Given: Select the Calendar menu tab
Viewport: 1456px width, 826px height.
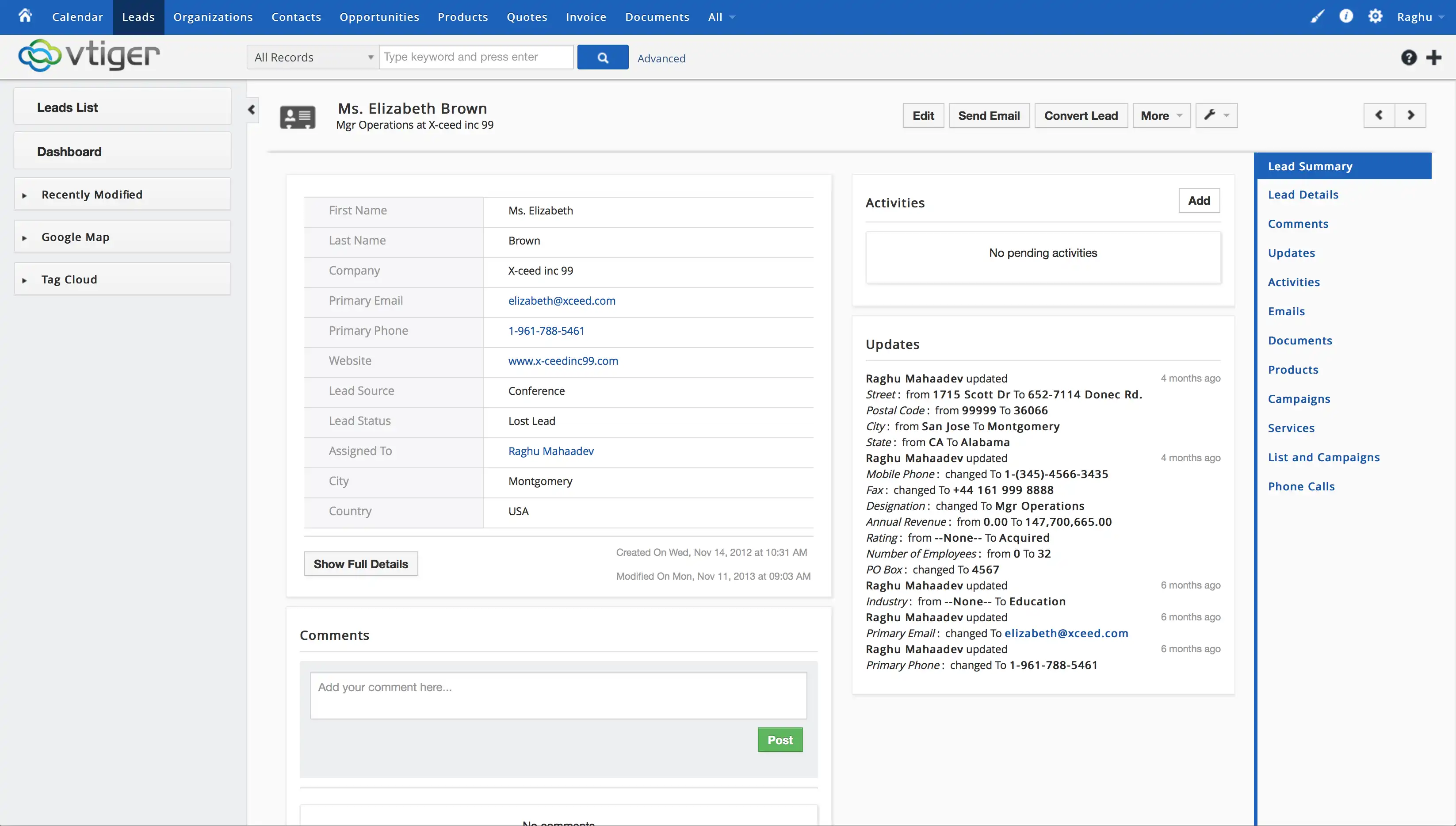Looking at the screenshot, I should click(77, 16).
